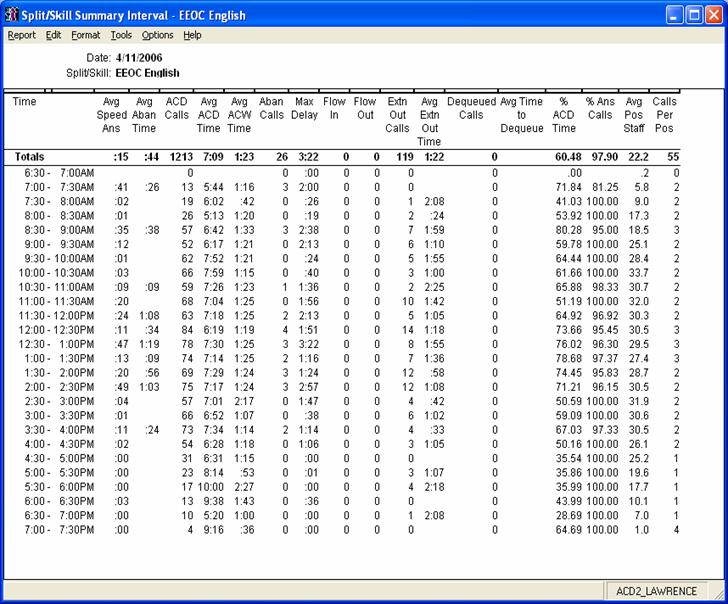This screenshot has width=728, height=604.
Task: Click Max Delay 3:22 in 12:30PM row
Action: 309,344
